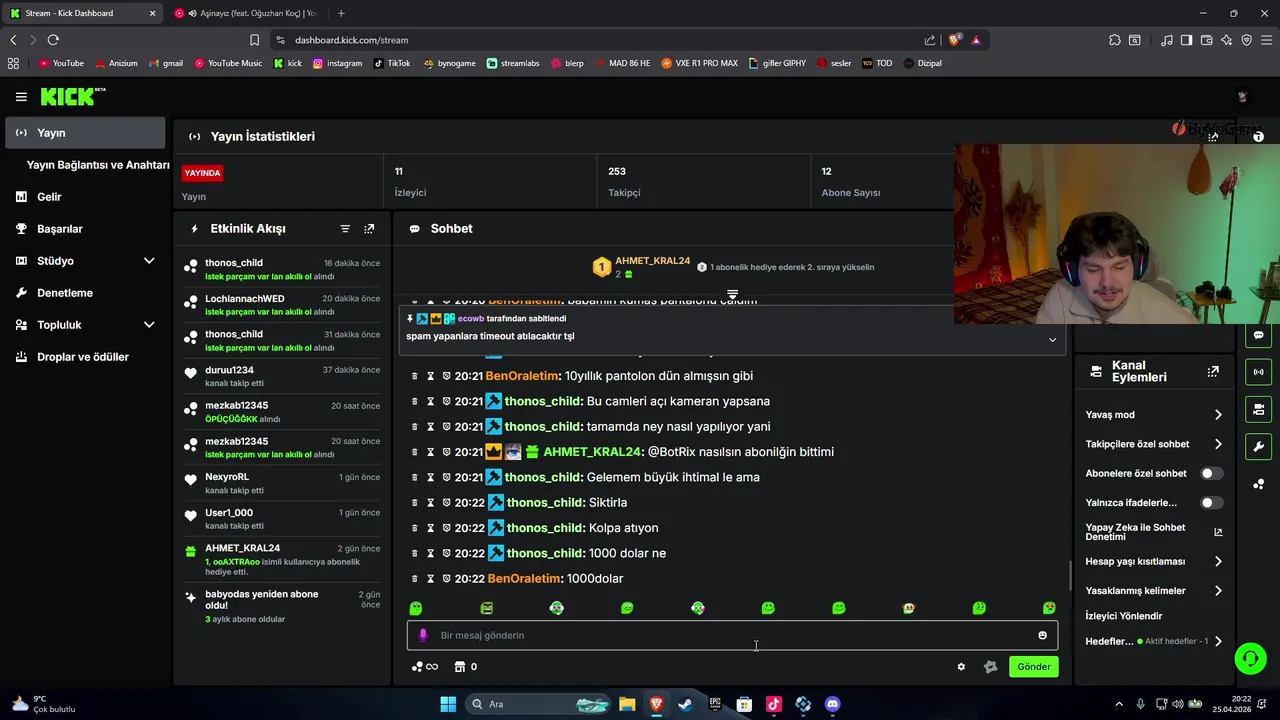Open the Brave Rewards triangle icon
The image size is (1280, 720).
click(x=976, y=40)
